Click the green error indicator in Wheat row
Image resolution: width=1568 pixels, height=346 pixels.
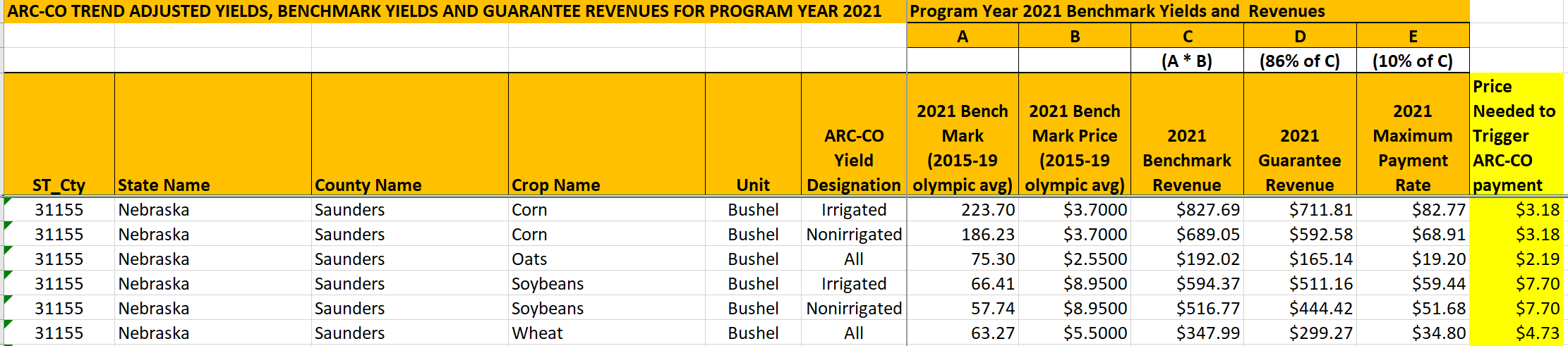[x=8, y=323]
